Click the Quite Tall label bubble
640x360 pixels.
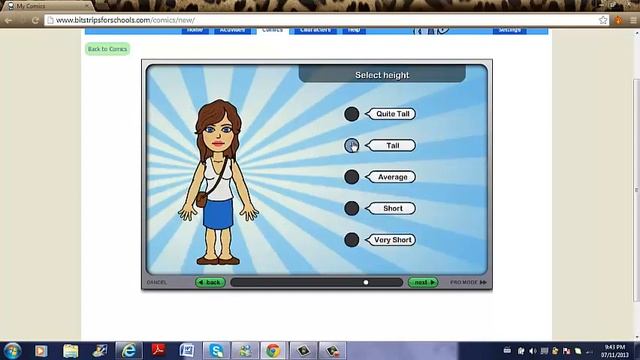391,114
